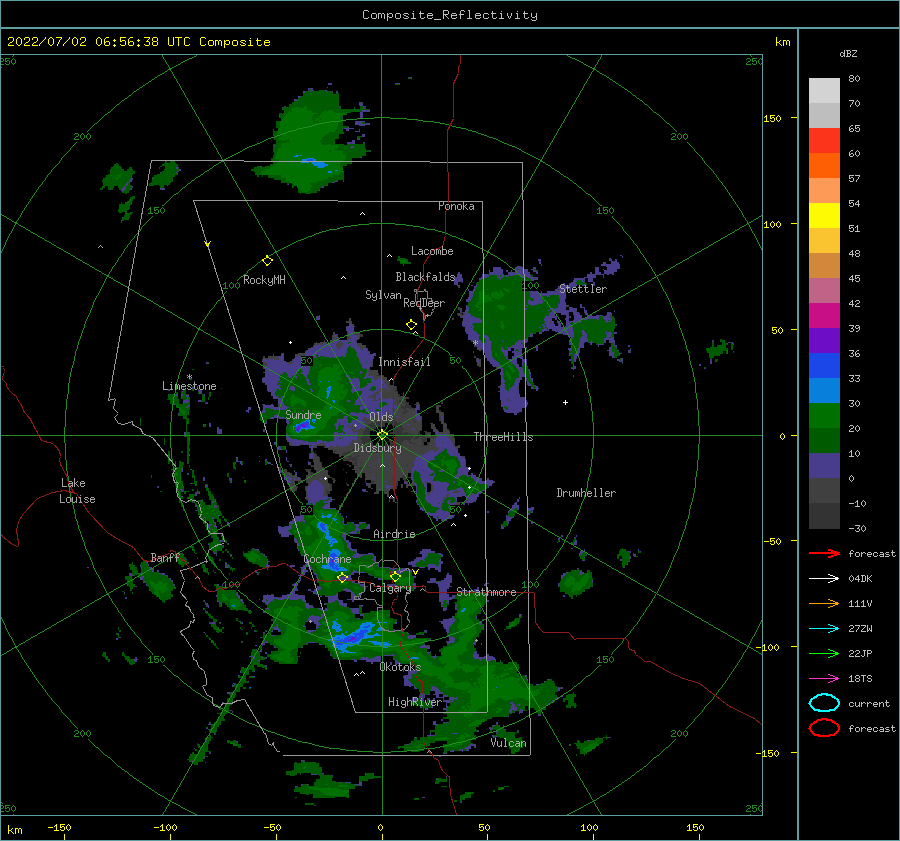Screen dimensions: 900x841
Task: Select the yellow diamond marker above RockyMH
Action: pos(267,261)
